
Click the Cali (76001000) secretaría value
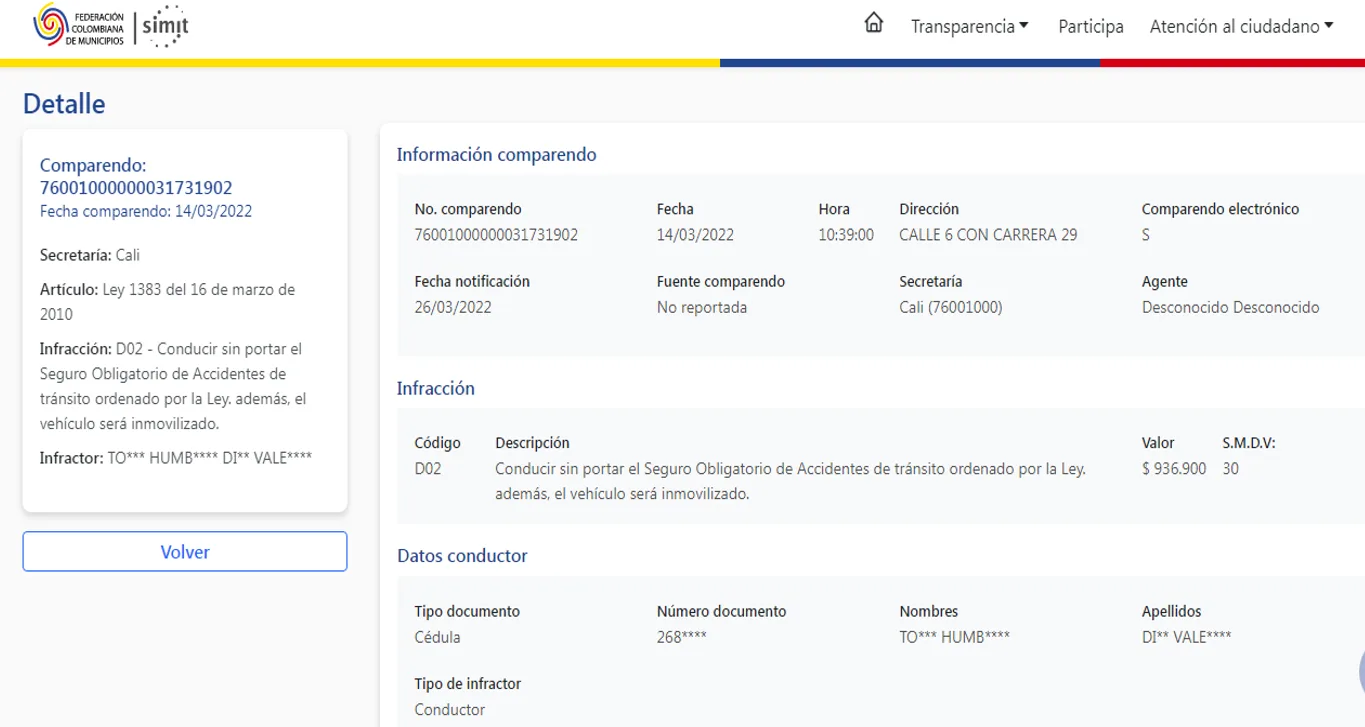pyautogui.click(x=950, y=307)
